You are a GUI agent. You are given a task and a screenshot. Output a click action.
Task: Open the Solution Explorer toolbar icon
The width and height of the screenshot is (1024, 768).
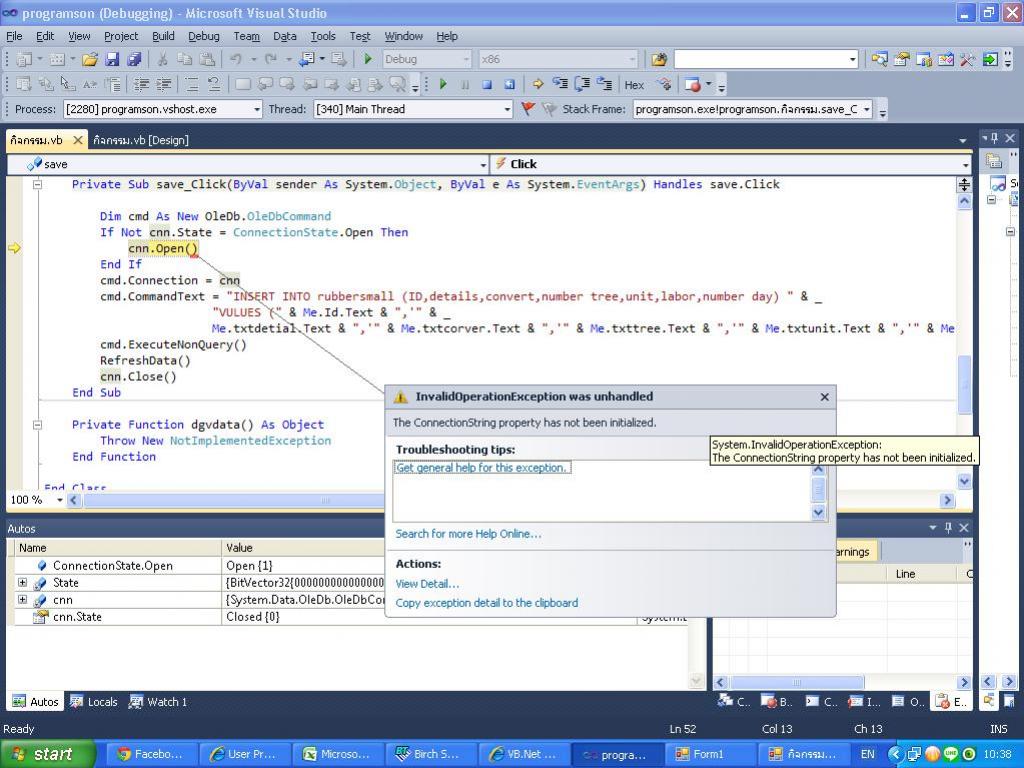[880, 59]
